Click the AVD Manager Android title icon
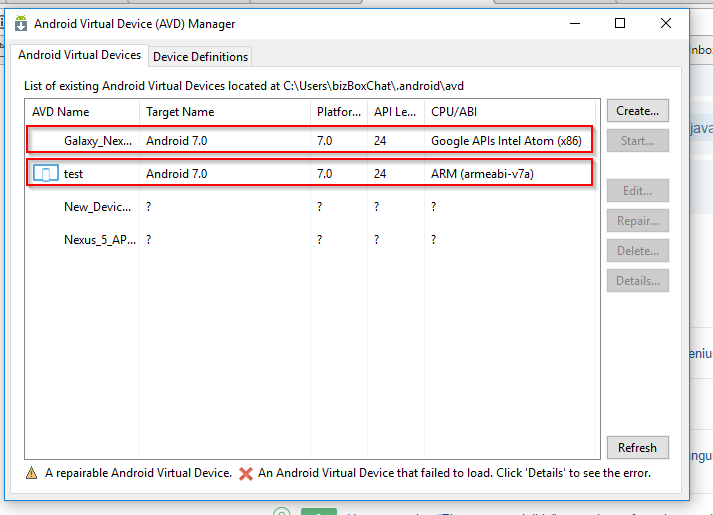 point(21,23)
